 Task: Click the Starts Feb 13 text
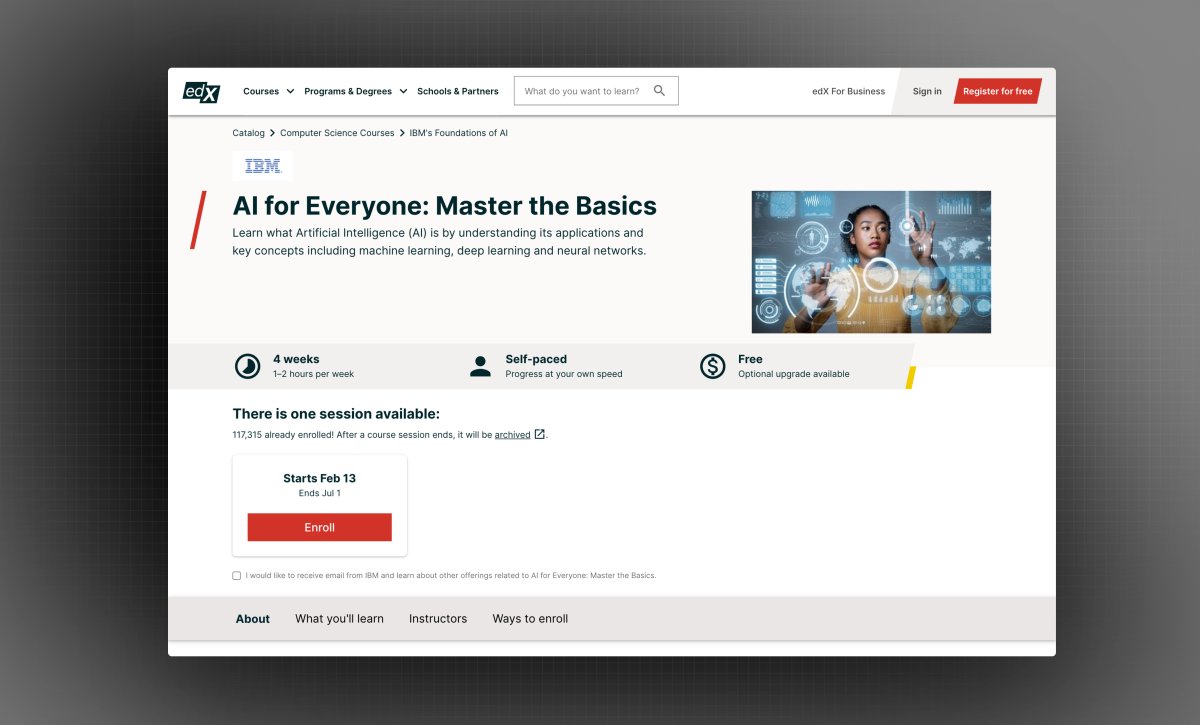[320, 478]
